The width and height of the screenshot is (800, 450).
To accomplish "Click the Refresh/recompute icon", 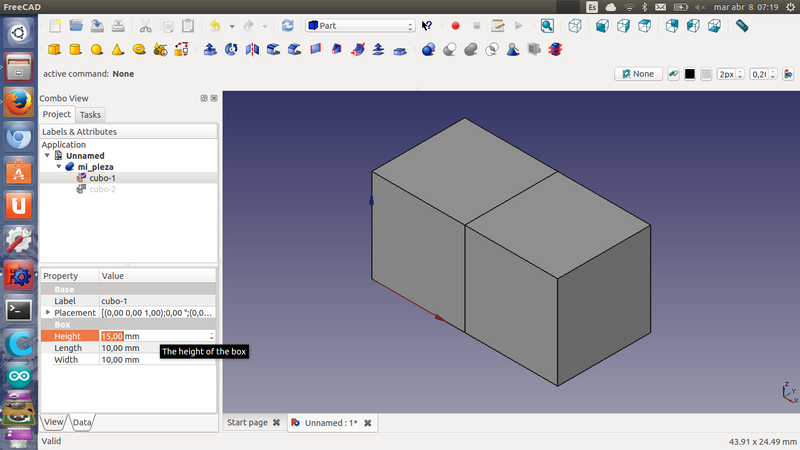I will click(x=288, y=25).
